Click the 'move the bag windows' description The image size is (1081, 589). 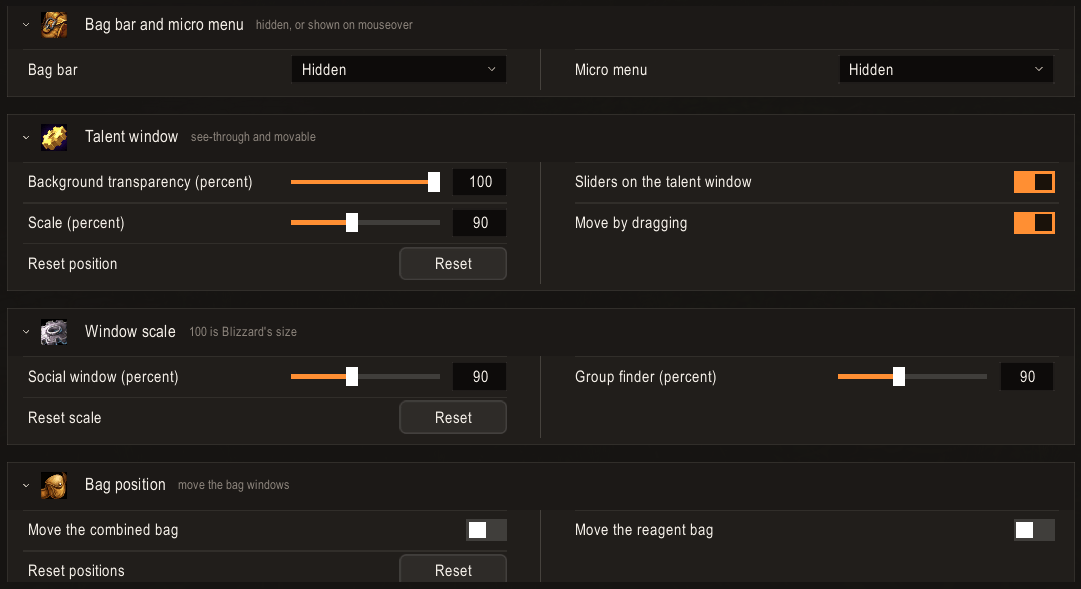[234, 485]
